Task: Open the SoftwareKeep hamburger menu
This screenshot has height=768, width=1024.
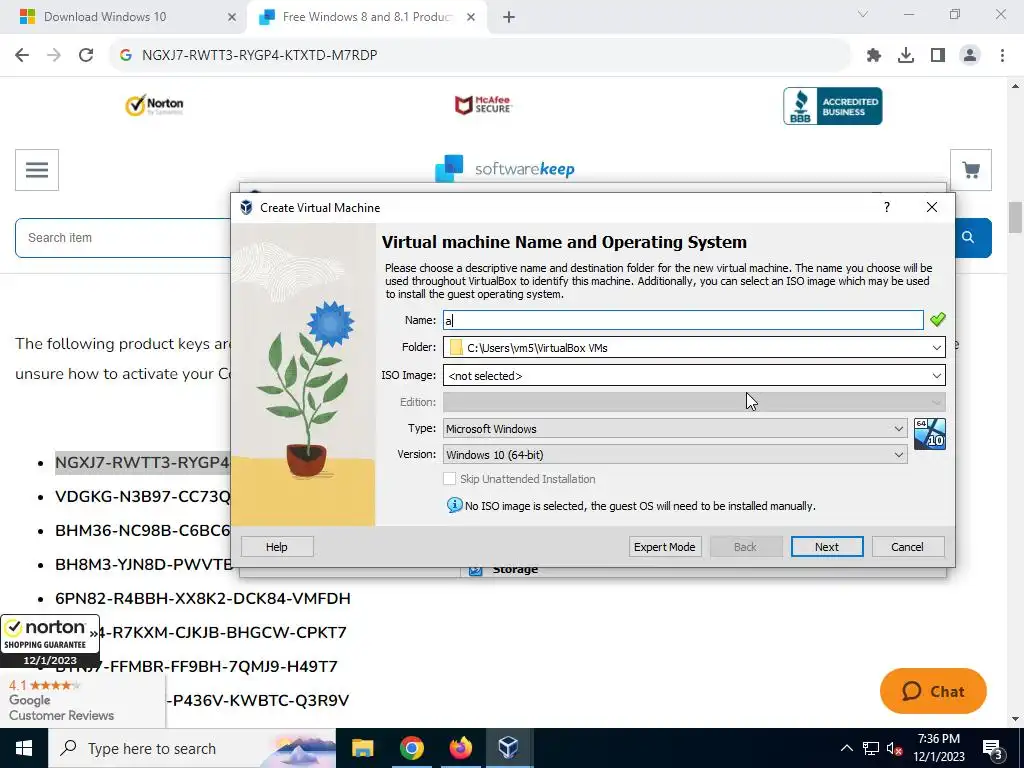Action: (x=37, y=170)
